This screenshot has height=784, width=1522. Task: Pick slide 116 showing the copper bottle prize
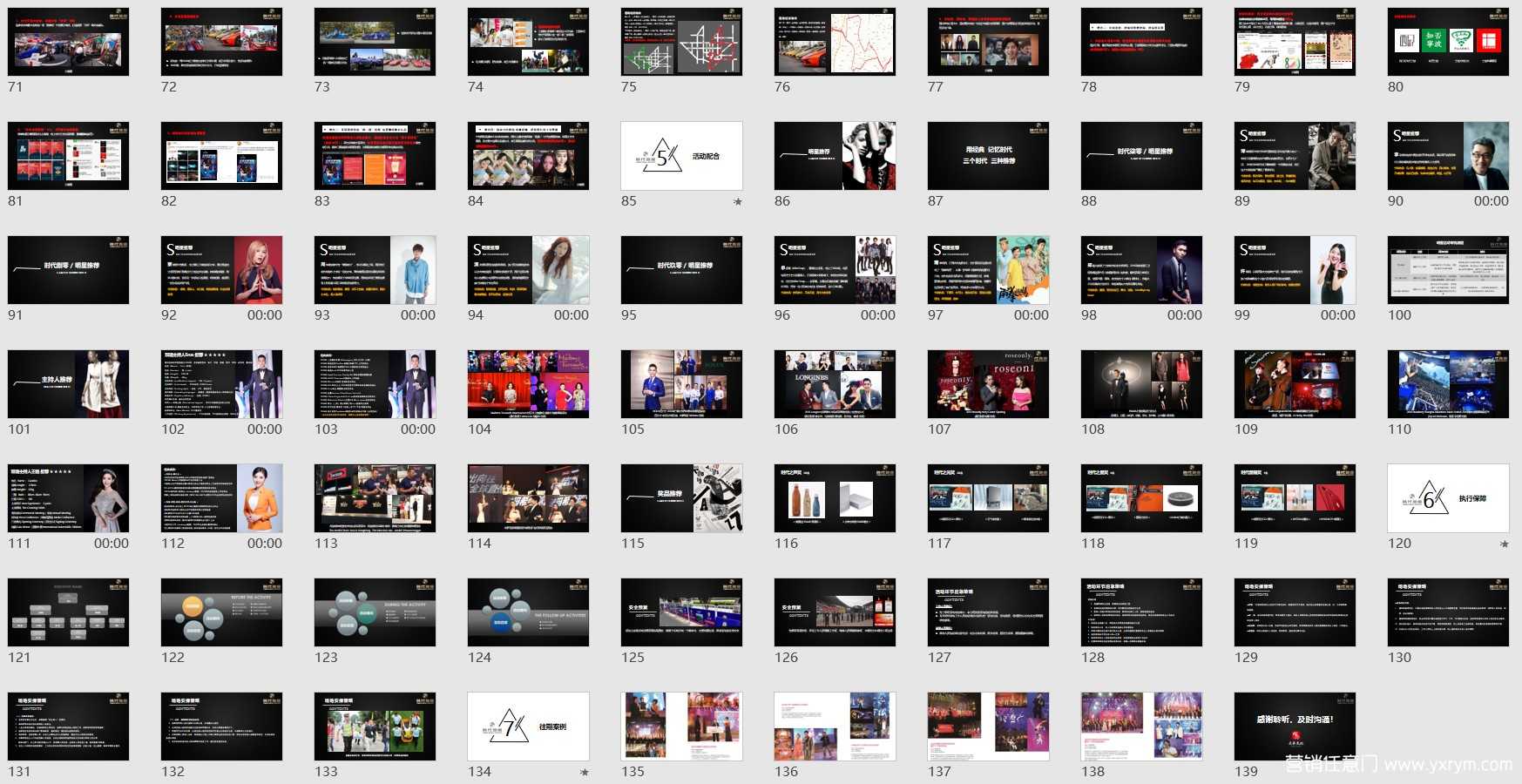835,498
